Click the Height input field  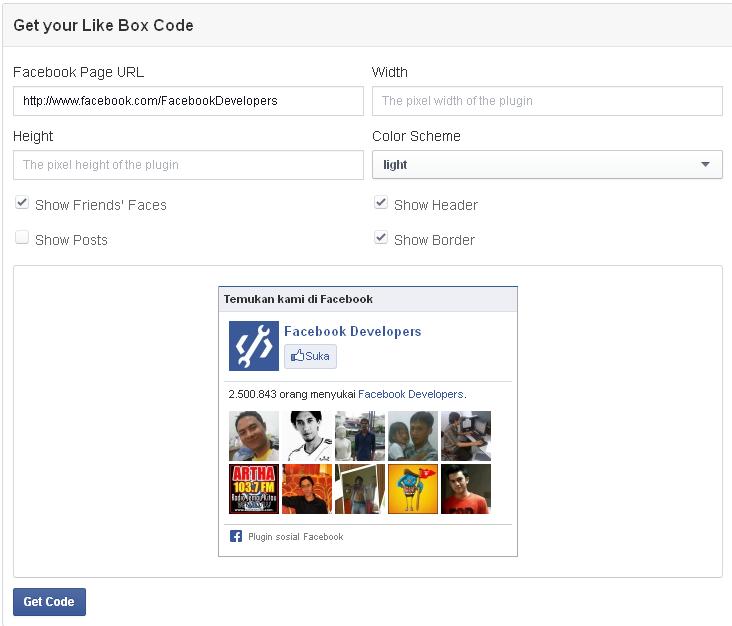tap(188, 165)
